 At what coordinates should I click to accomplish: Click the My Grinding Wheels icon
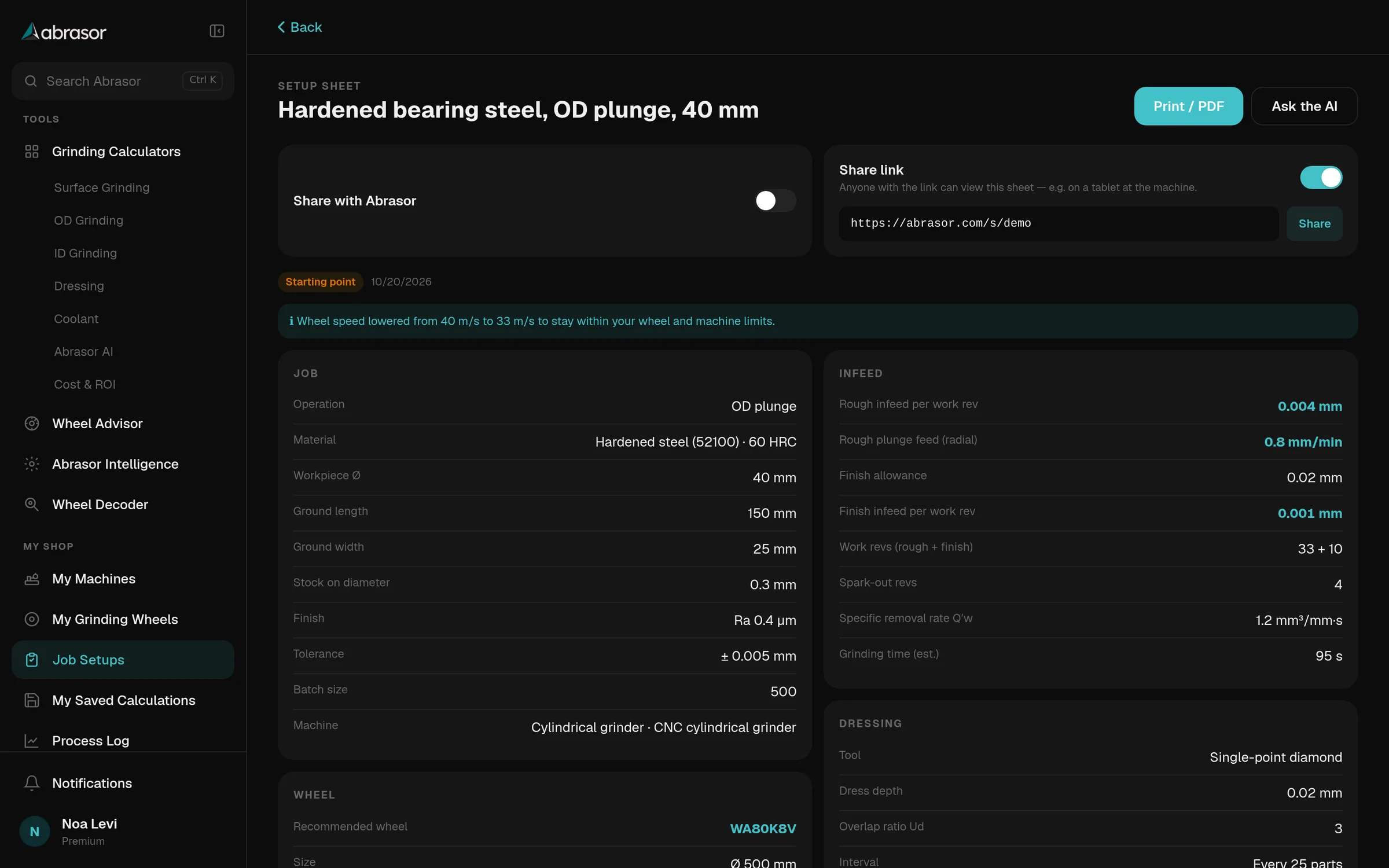32,619
